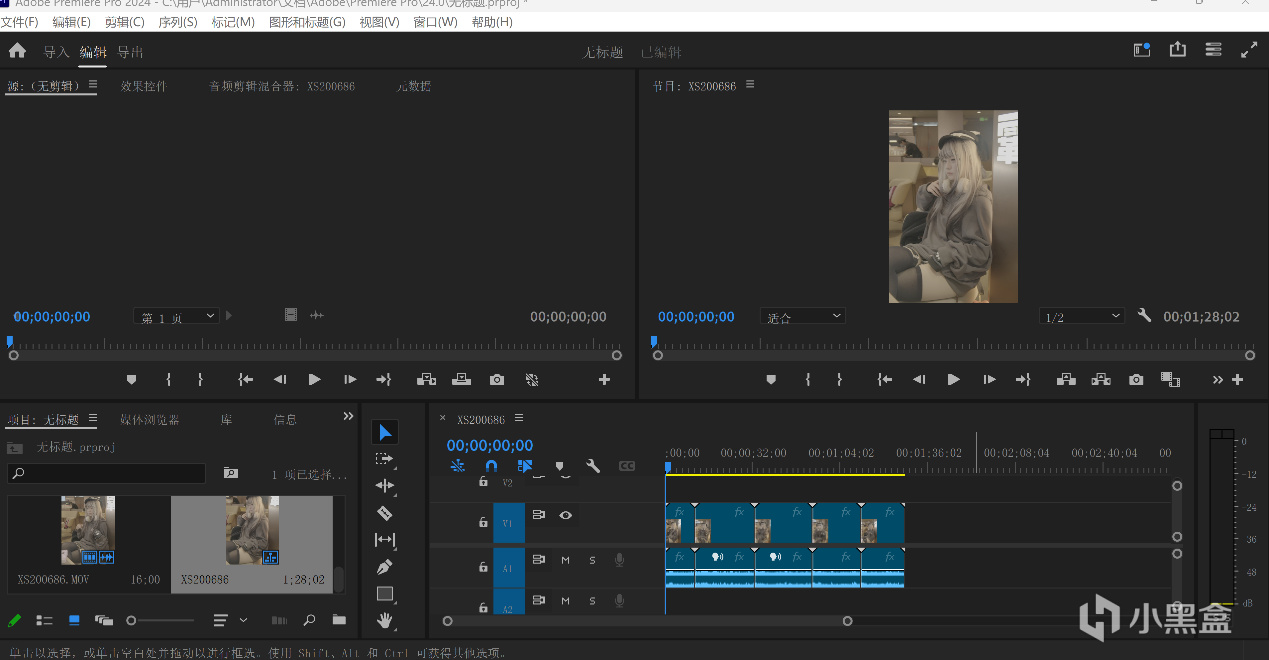This screenshot has width=1269, height=660.
Task: Open the 1/2 playback resolution dropdown
Action: (1082, 317)
